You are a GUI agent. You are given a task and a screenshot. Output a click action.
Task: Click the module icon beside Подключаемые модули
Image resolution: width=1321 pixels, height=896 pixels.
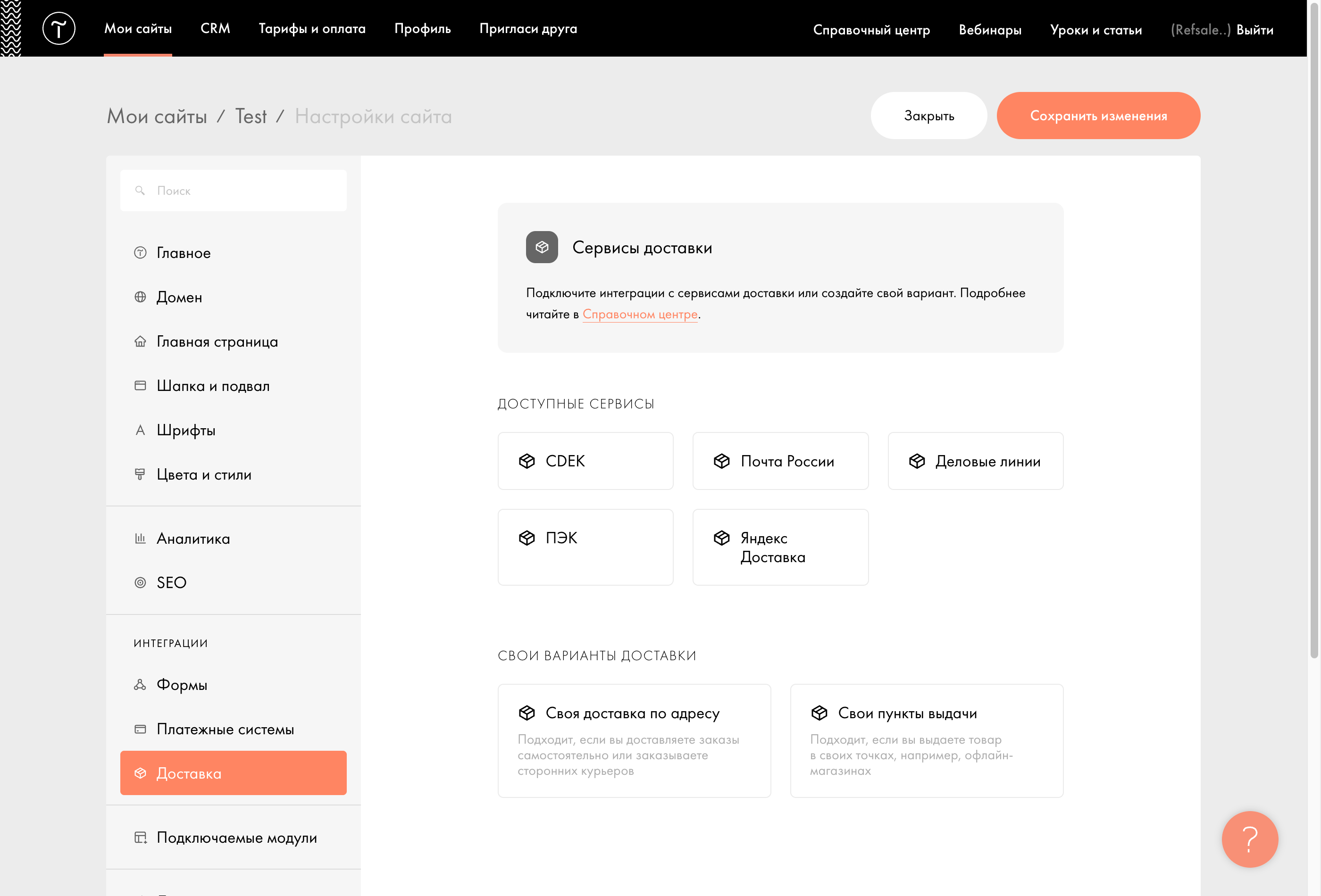pyautogui.click(x=141, y=838)
